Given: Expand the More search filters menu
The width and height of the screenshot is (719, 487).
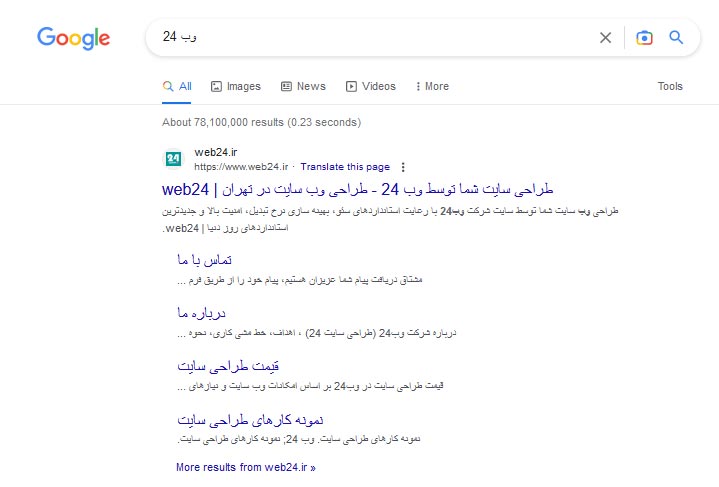Looking at the screenshot, I should tap(432, 87).
